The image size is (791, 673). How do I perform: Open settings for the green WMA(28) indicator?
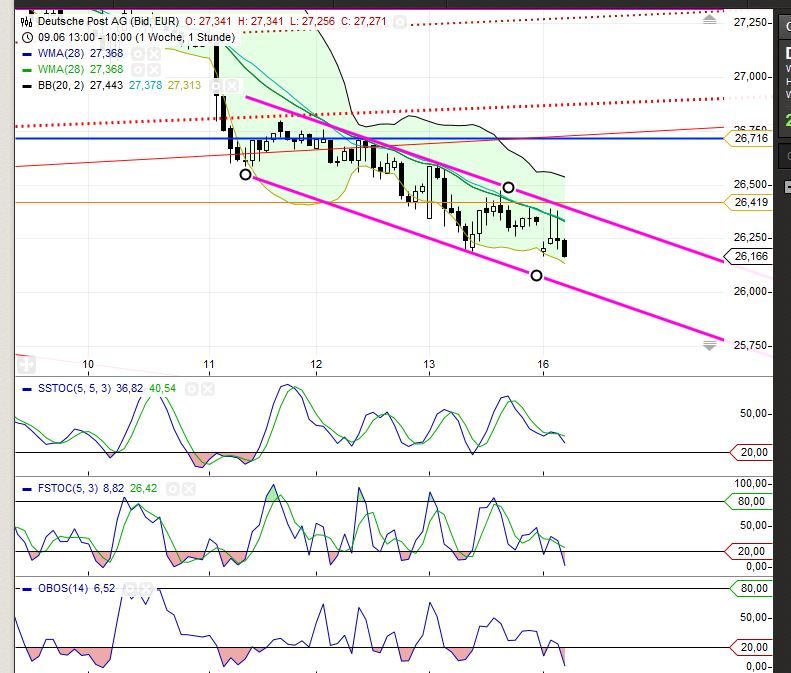pyautogui.click(x=138, y=70)
